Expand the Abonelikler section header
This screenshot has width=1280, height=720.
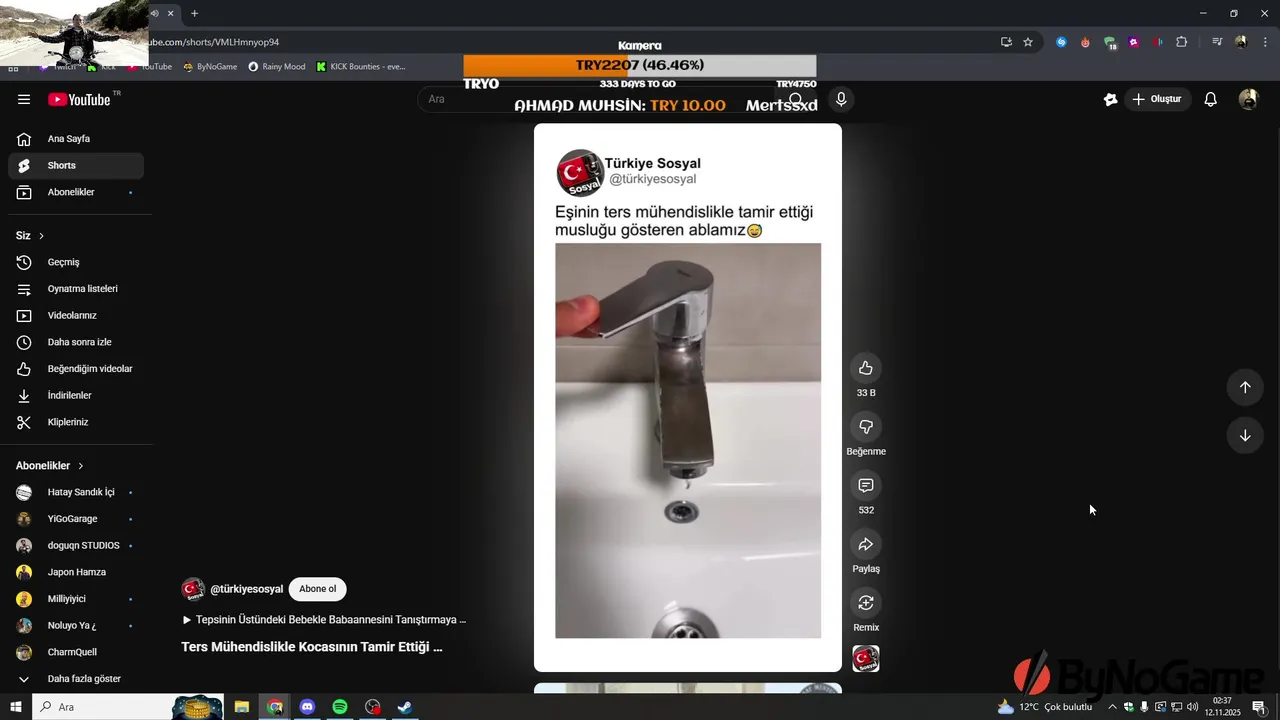coord(50,466)
